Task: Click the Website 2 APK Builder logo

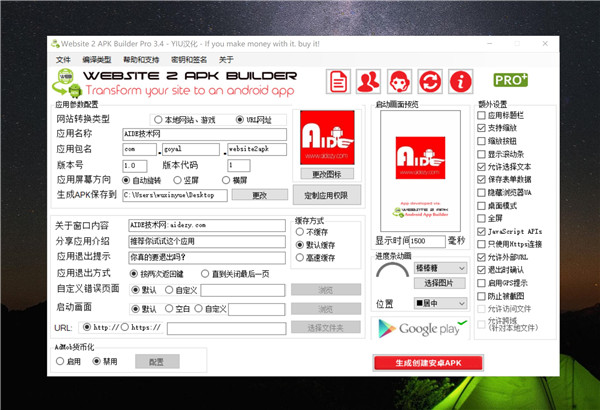Action: click(x=174, y=82)
